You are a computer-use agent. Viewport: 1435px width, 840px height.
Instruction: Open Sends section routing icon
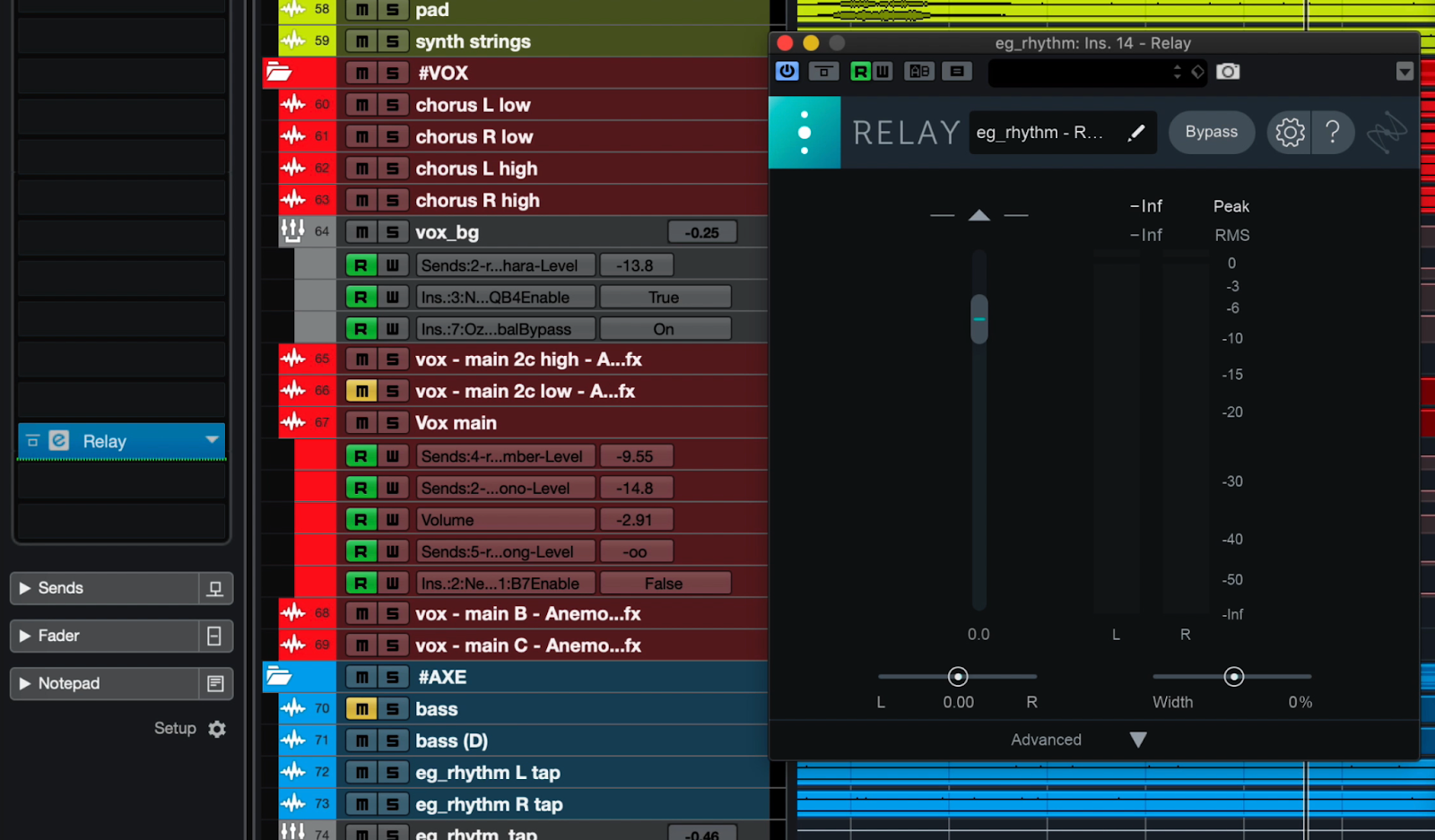[215, 588]
